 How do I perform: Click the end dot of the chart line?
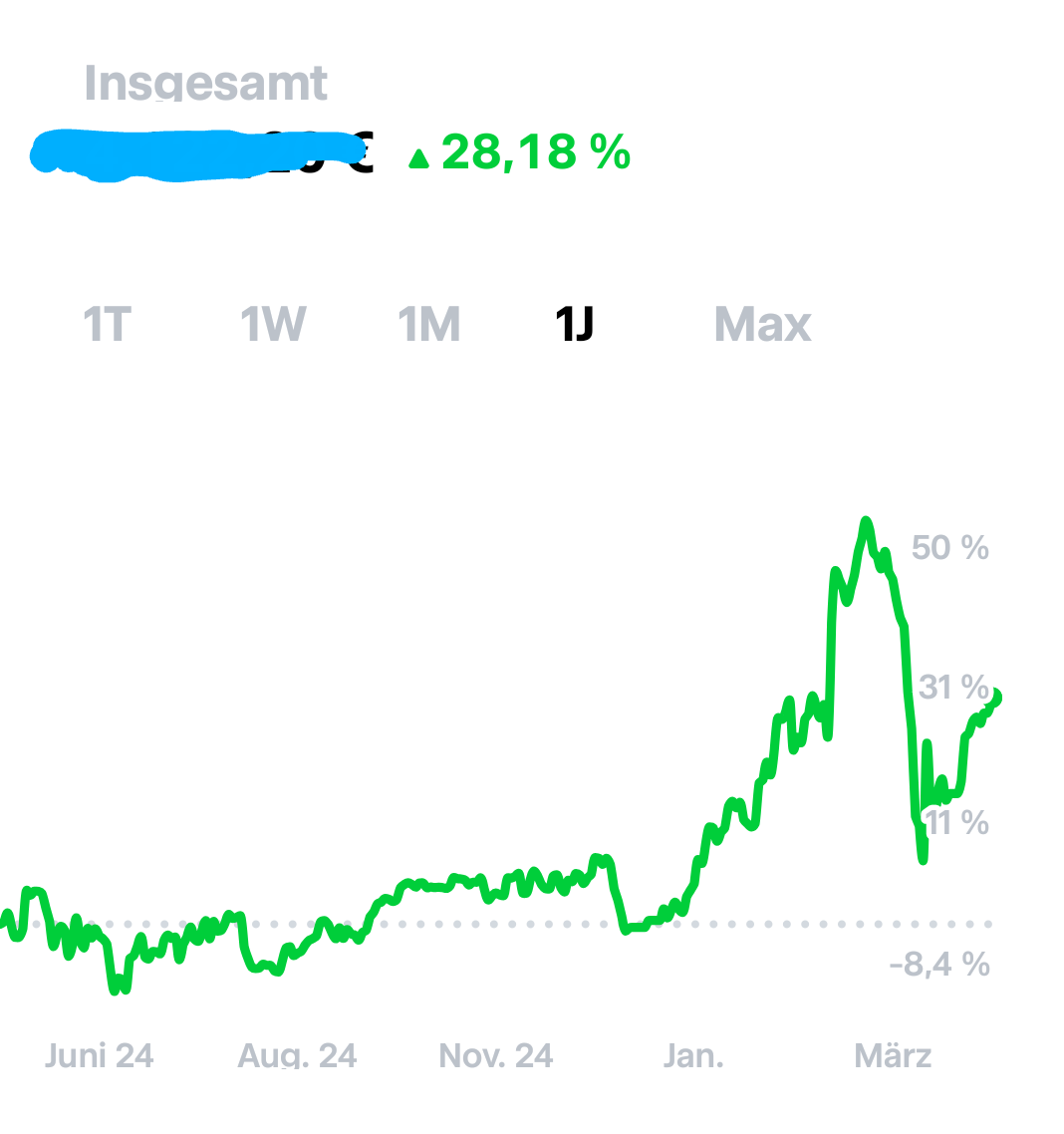[995, 698]
